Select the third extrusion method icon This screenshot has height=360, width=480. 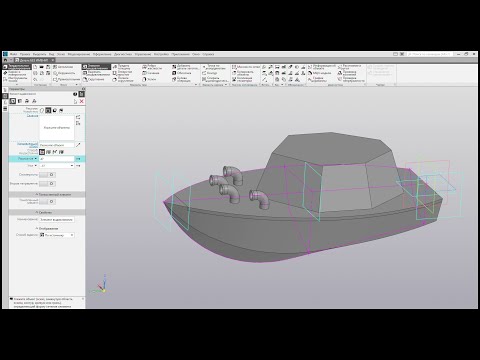[55, 152]
